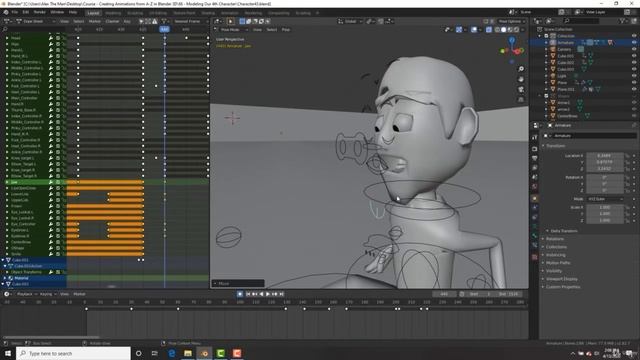Open Microsoft Edge from the taskbar
Image resolution: width=640 pixels, height=360 pixels.
[x=172, y=353]
